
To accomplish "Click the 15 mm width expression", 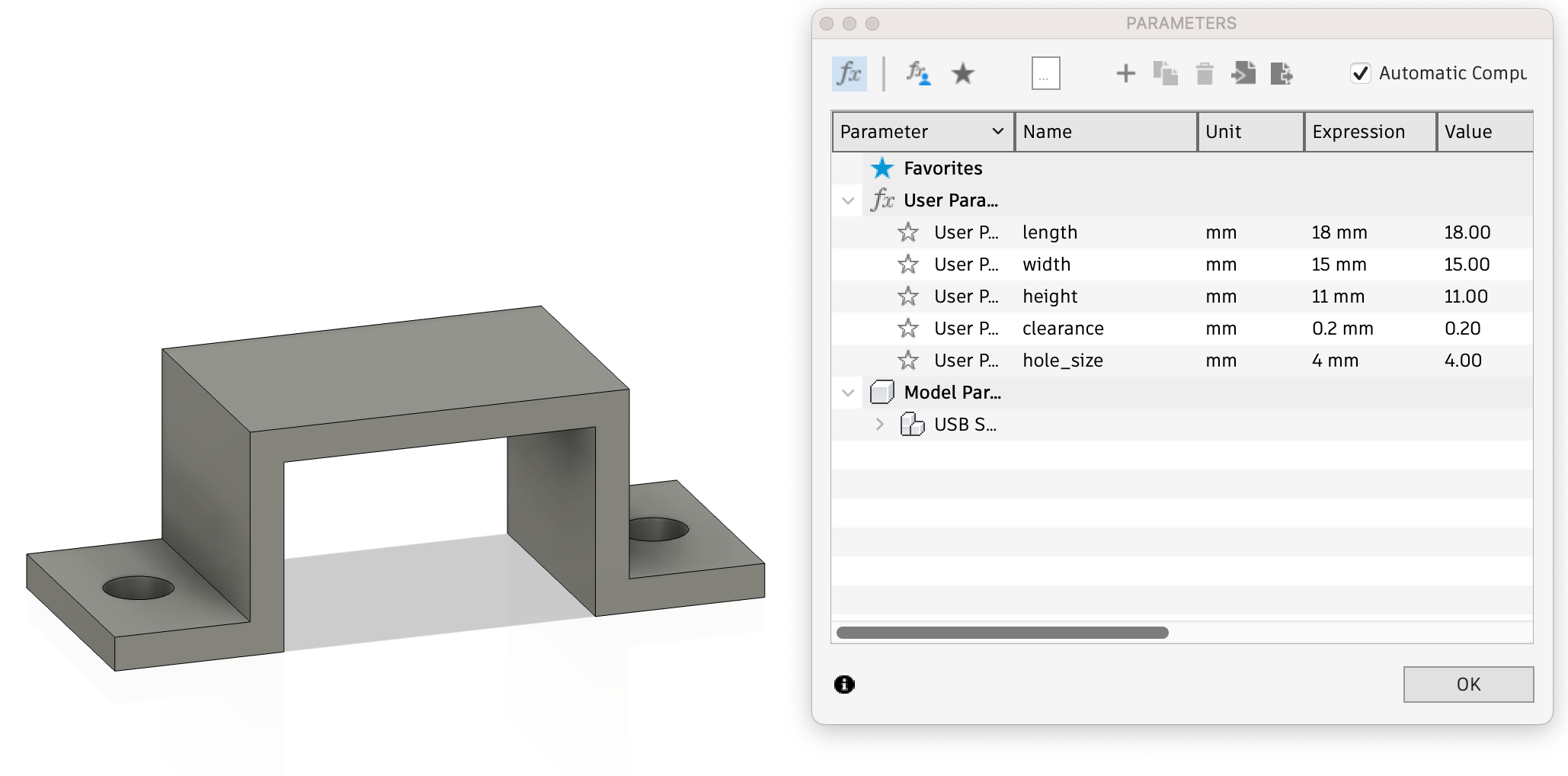I will click(1339, 265).
